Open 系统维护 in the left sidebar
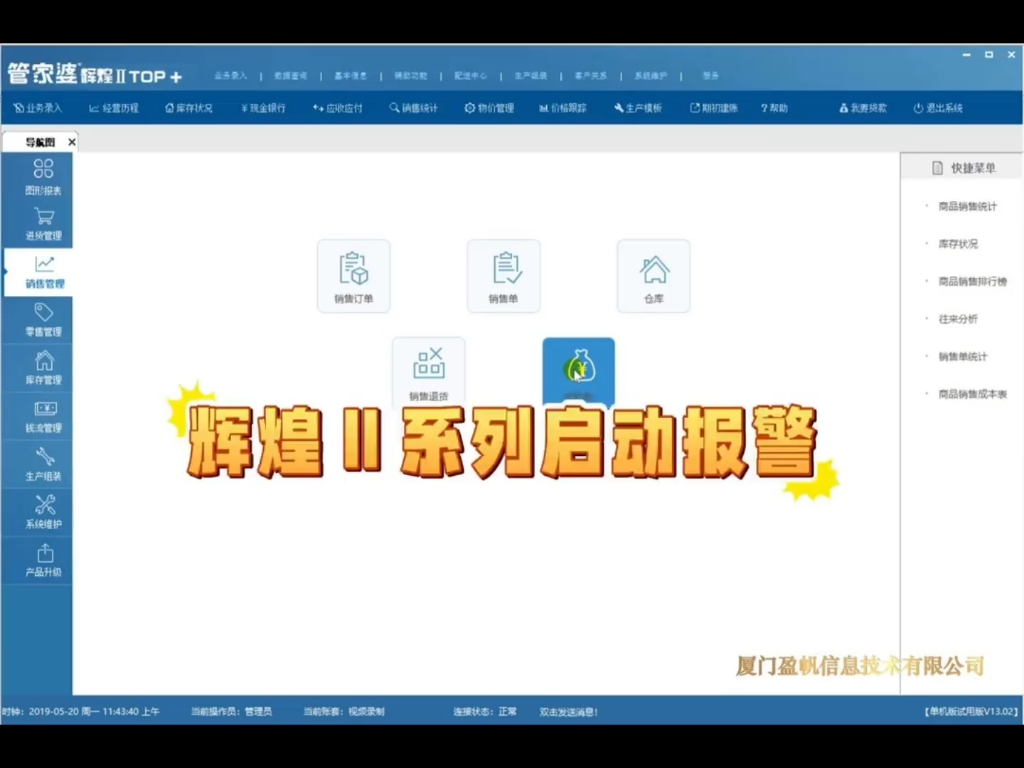The image size is (1024, 768). point(43,512)
